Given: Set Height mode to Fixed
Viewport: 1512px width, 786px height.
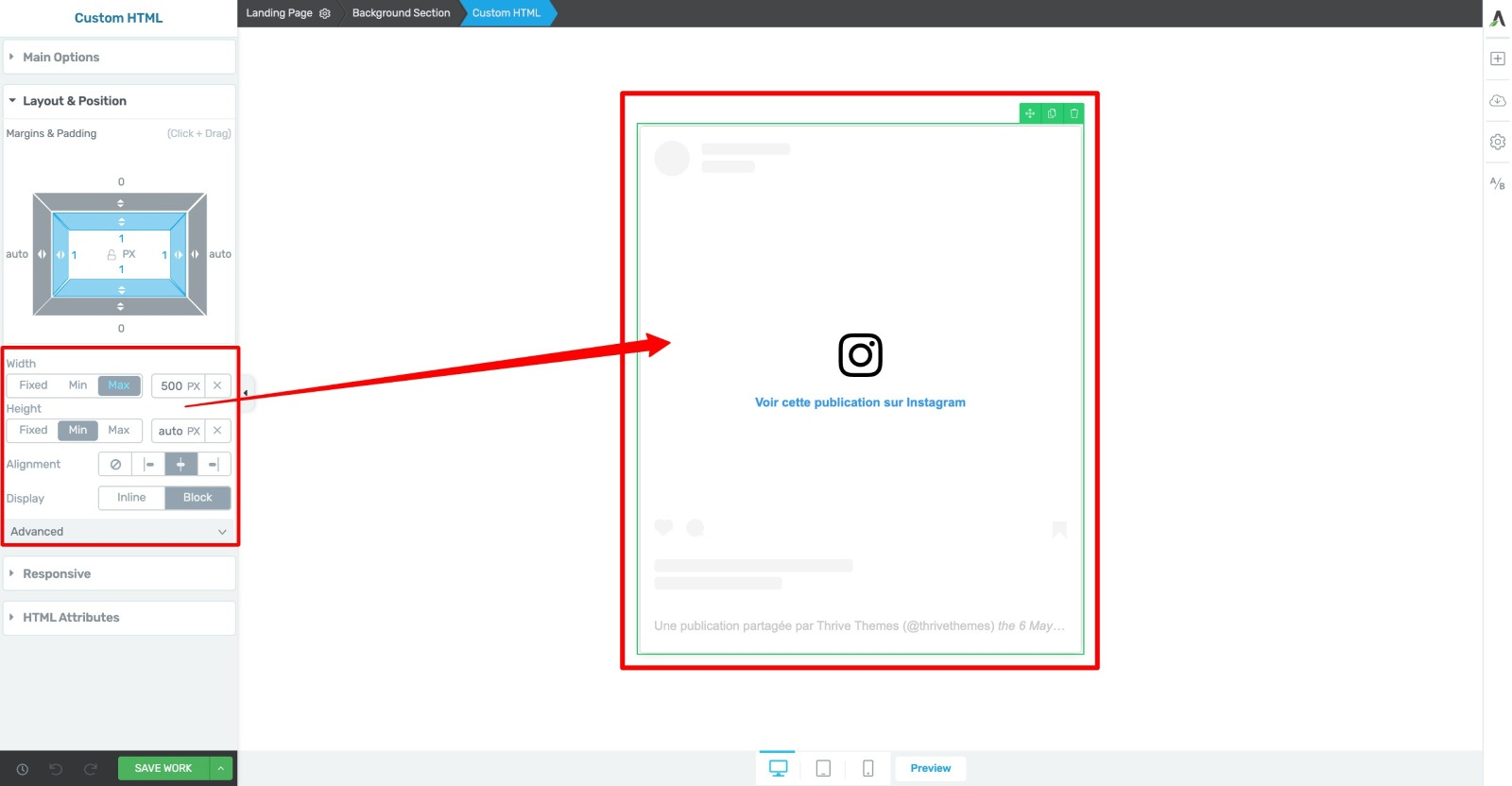Looking at the screenshot, I should coord(33,430).
